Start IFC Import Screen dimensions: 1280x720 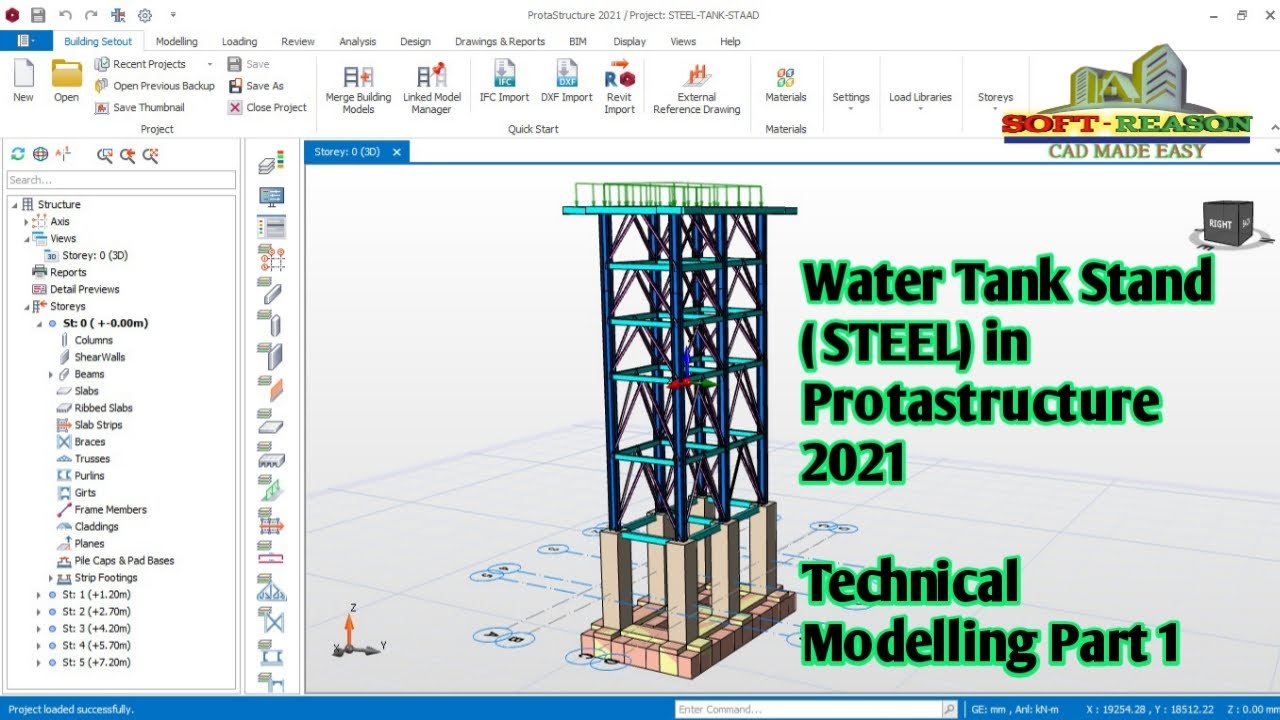tap(505, 82)
